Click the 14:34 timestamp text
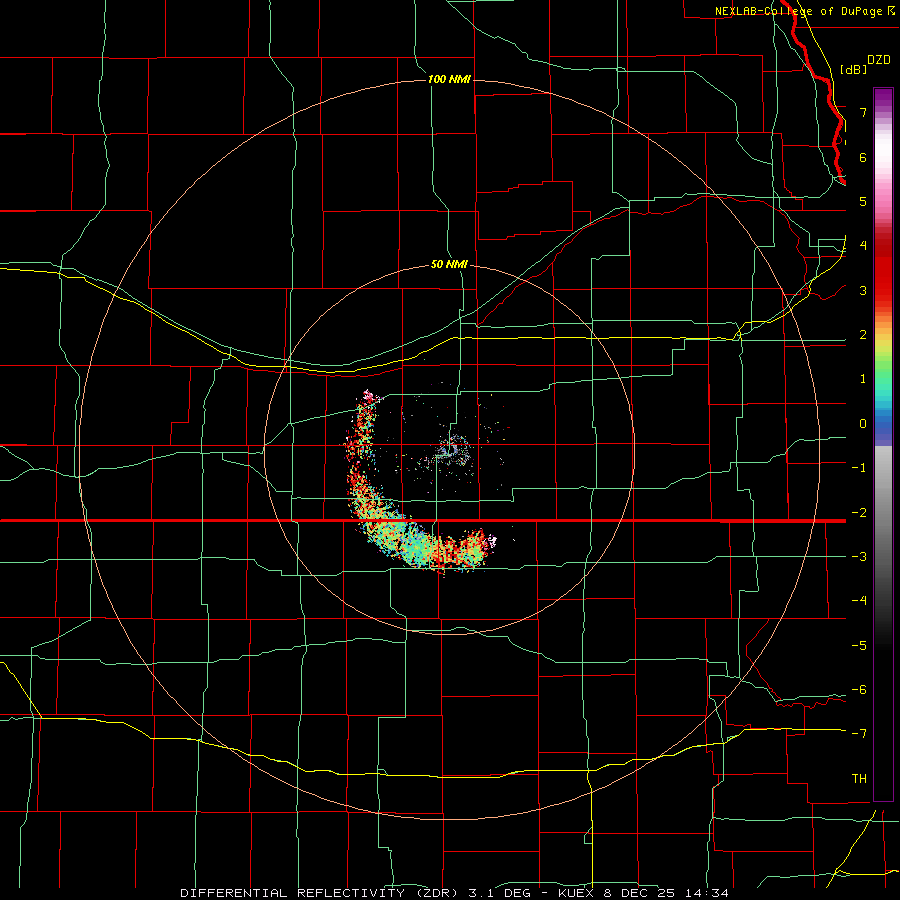Viewport: 900px width, 900px height. 709,893
